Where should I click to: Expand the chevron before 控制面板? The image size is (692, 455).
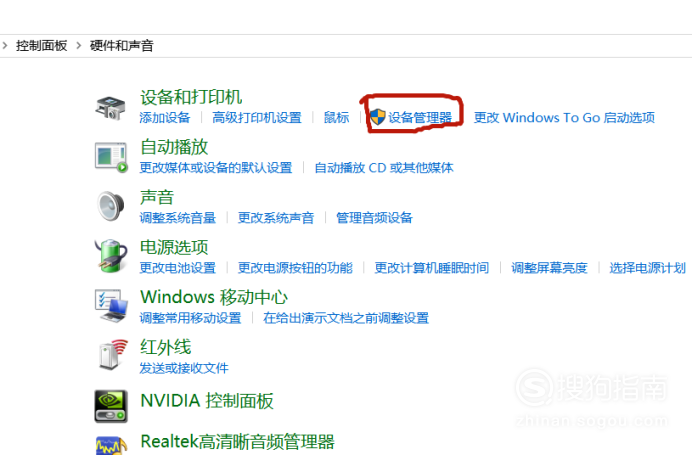(x=5, y=45)
